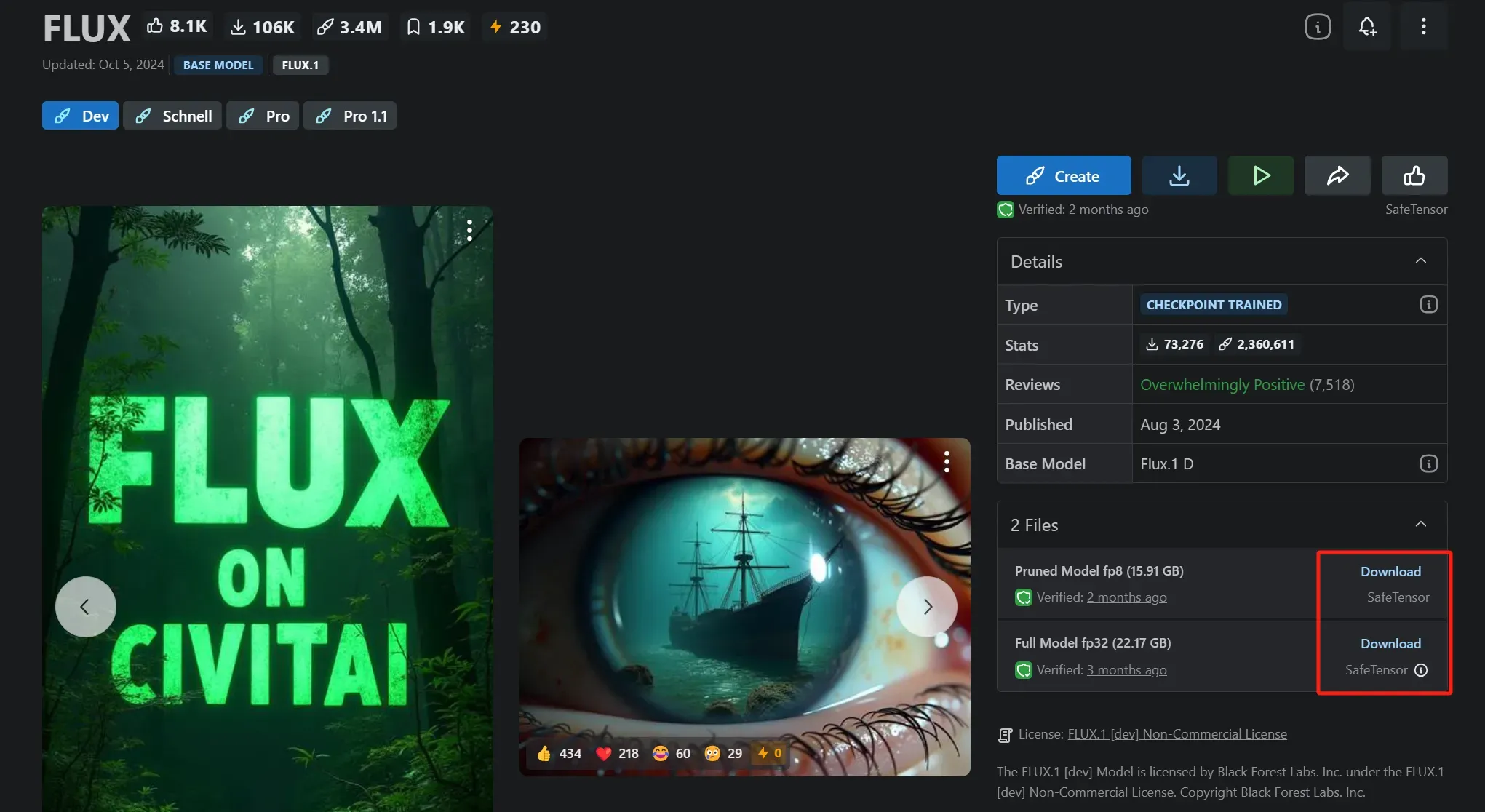1485x812 pixels.
Task: Click the green play button
Action: click(x=1261, y=175)
